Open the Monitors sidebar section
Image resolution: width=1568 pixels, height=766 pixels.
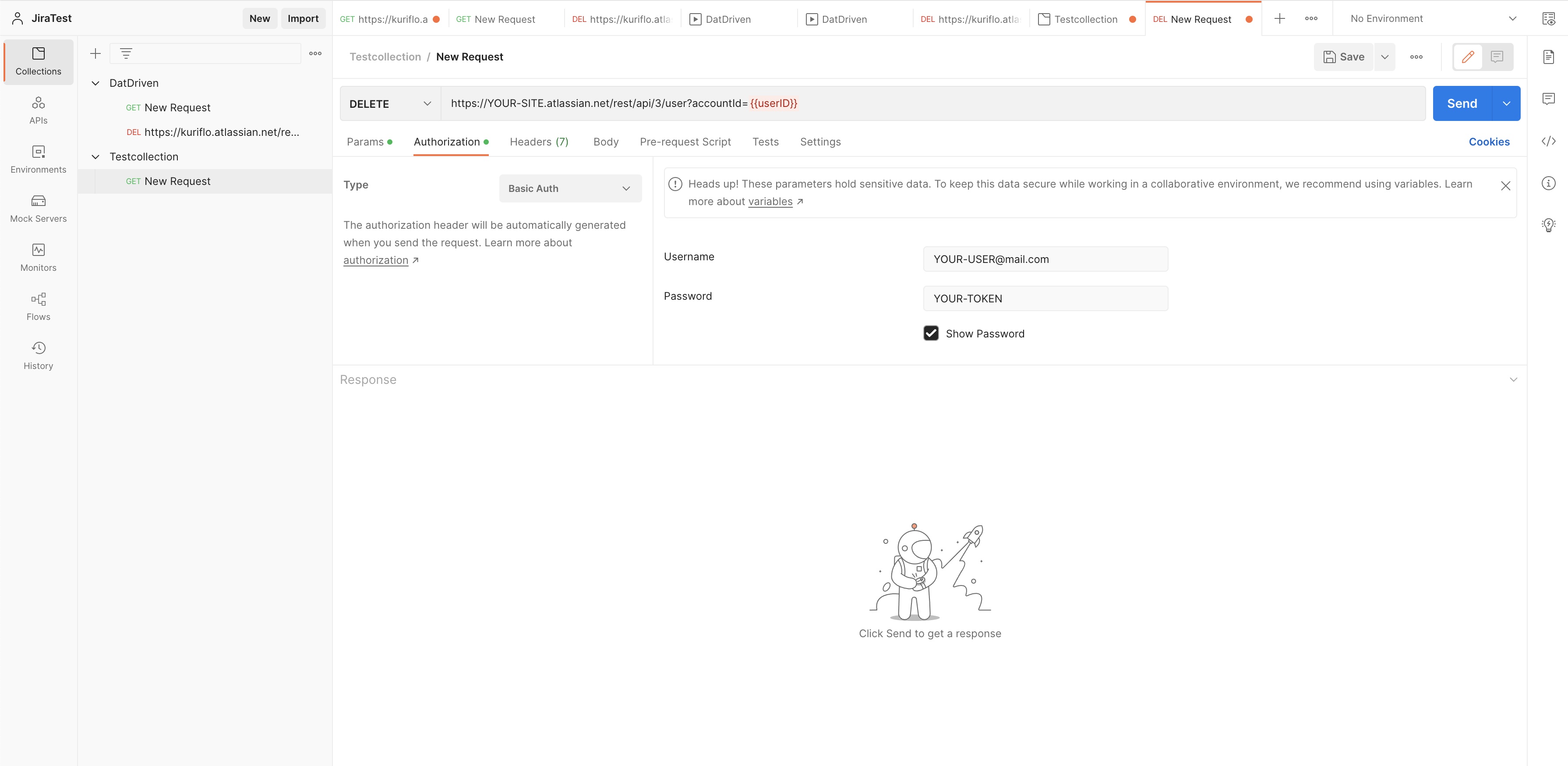39,258
